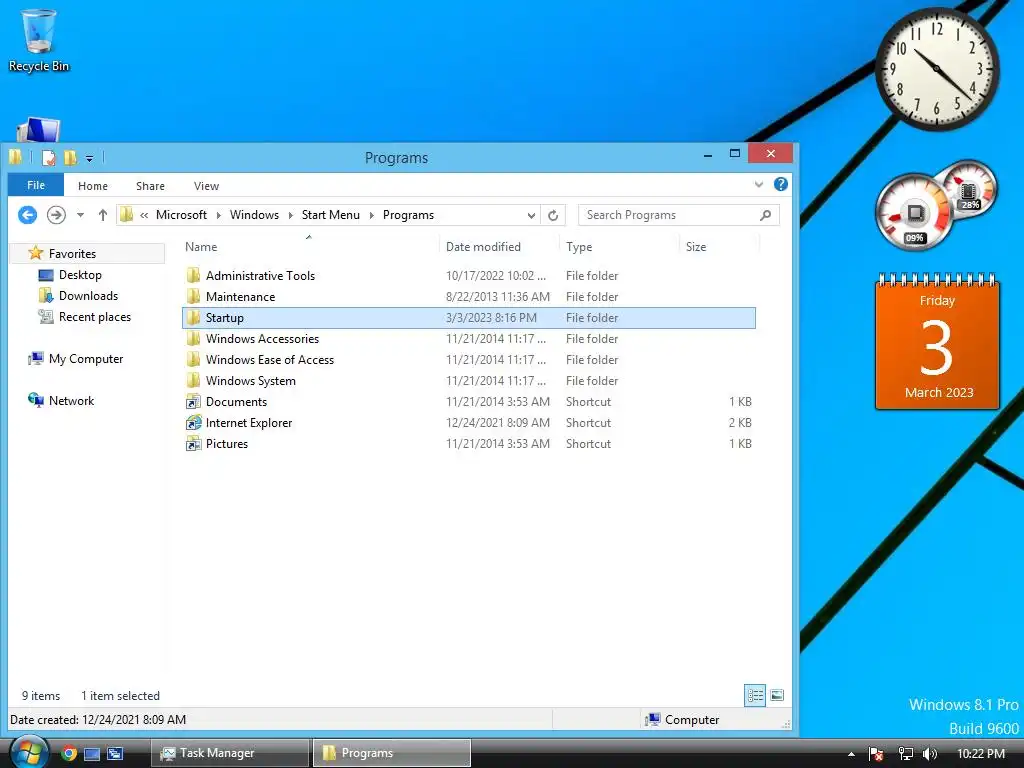Select the Windows System folder icon

tap(193, 380)
